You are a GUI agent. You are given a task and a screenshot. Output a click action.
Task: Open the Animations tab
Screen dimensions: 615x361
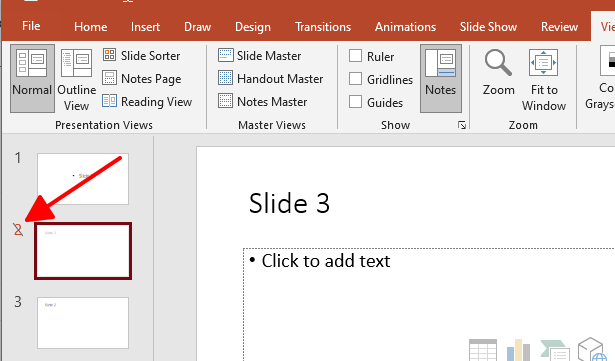(x=405, y=27)
